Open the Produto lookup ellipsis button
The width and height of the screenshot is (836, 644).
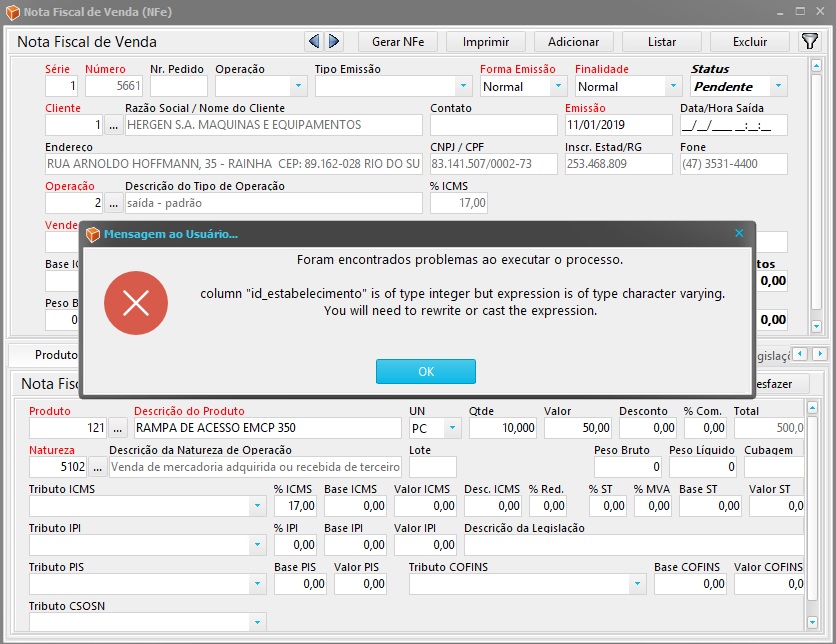[x=117, y=428]
